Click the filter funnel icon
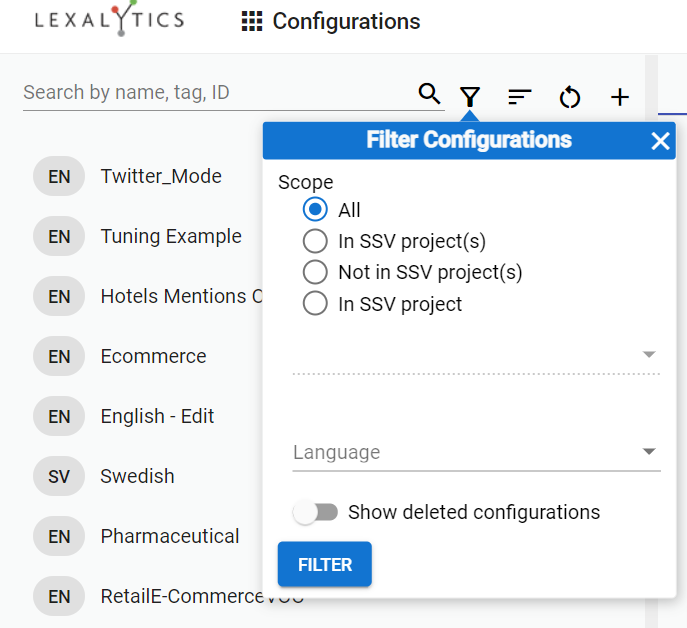 click(x=470, y=96)
